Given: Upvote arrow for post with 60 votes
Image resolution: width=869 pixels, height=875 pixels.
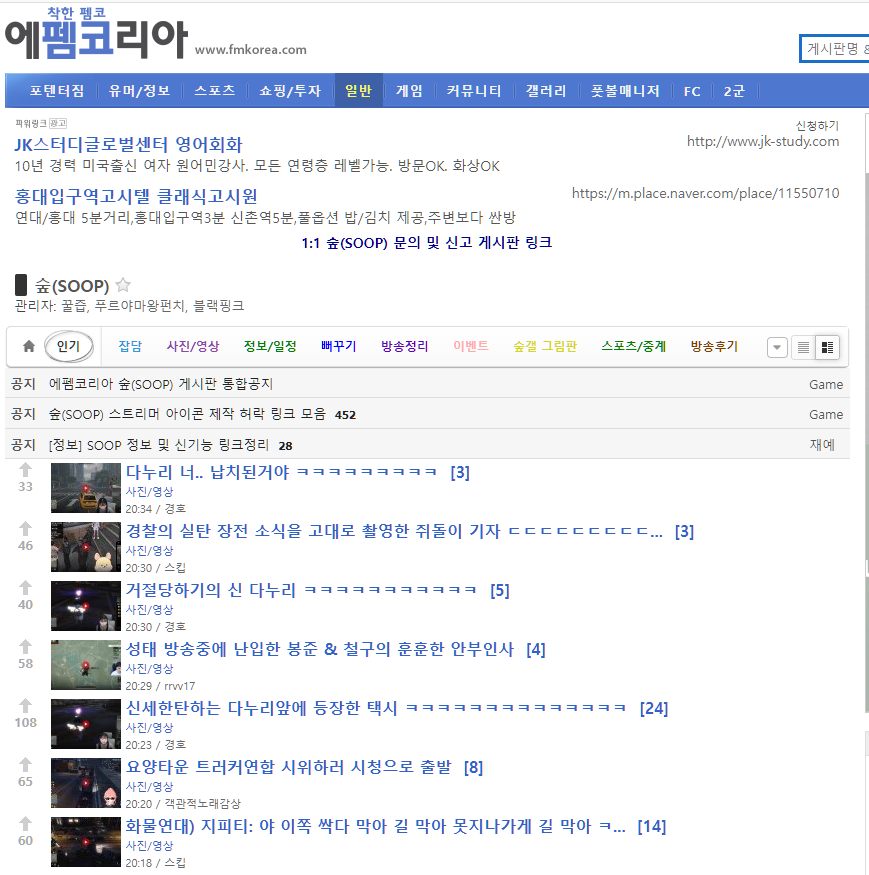Looking at the screenshot, I should click(25, 824).
